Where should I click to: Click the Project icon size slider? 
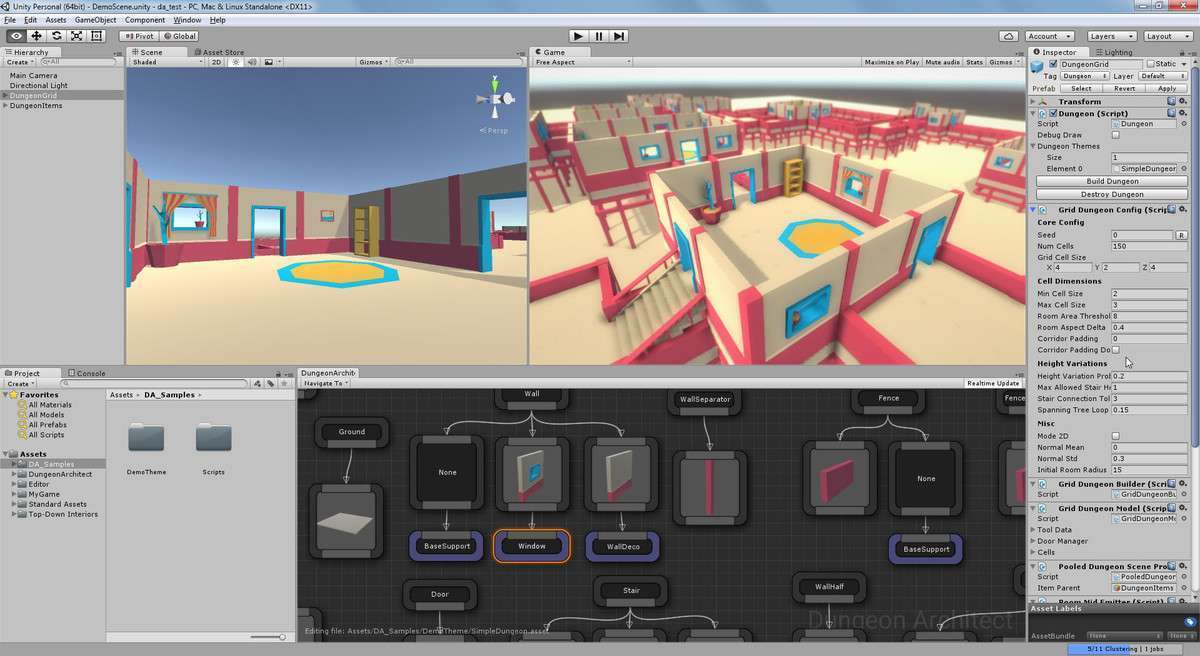click(x=266, y=637)
